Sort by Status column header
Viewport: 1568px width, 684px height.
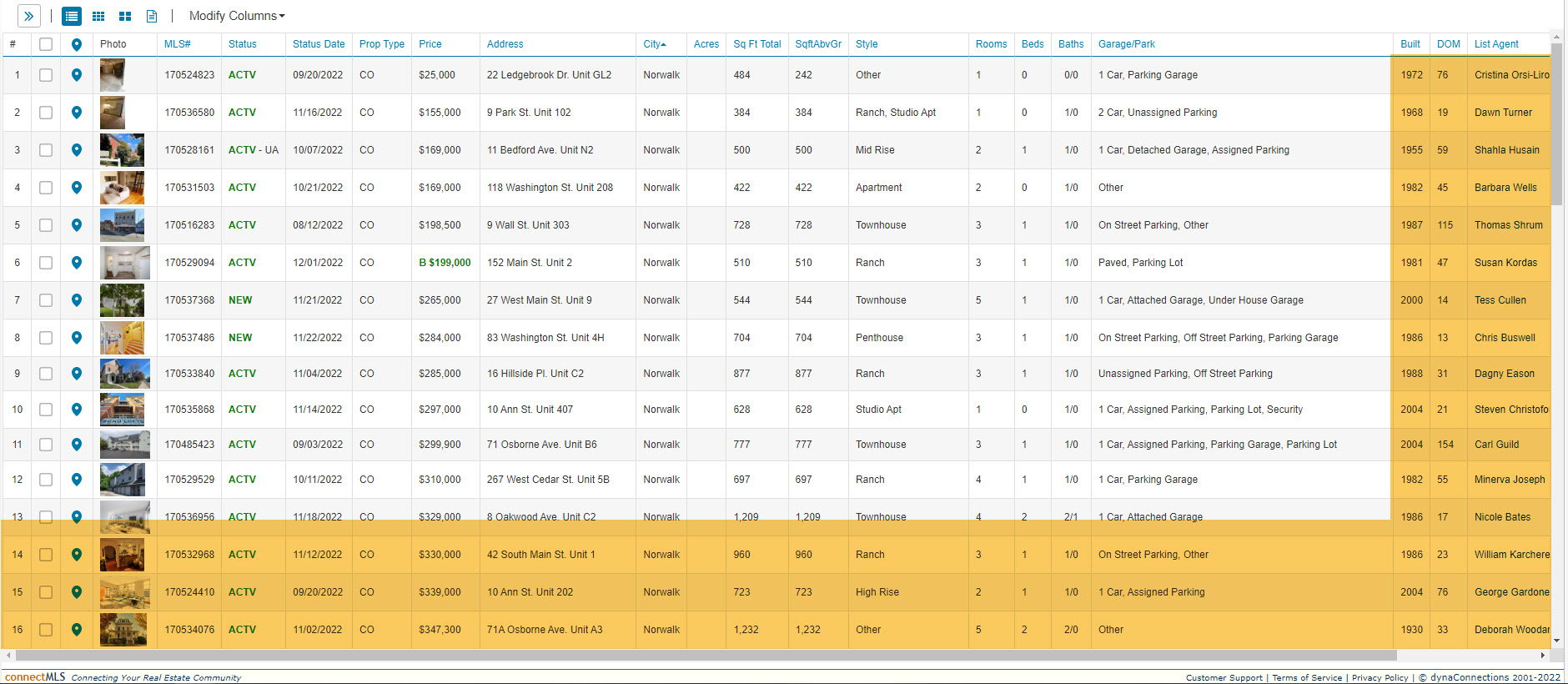(243, 44)
